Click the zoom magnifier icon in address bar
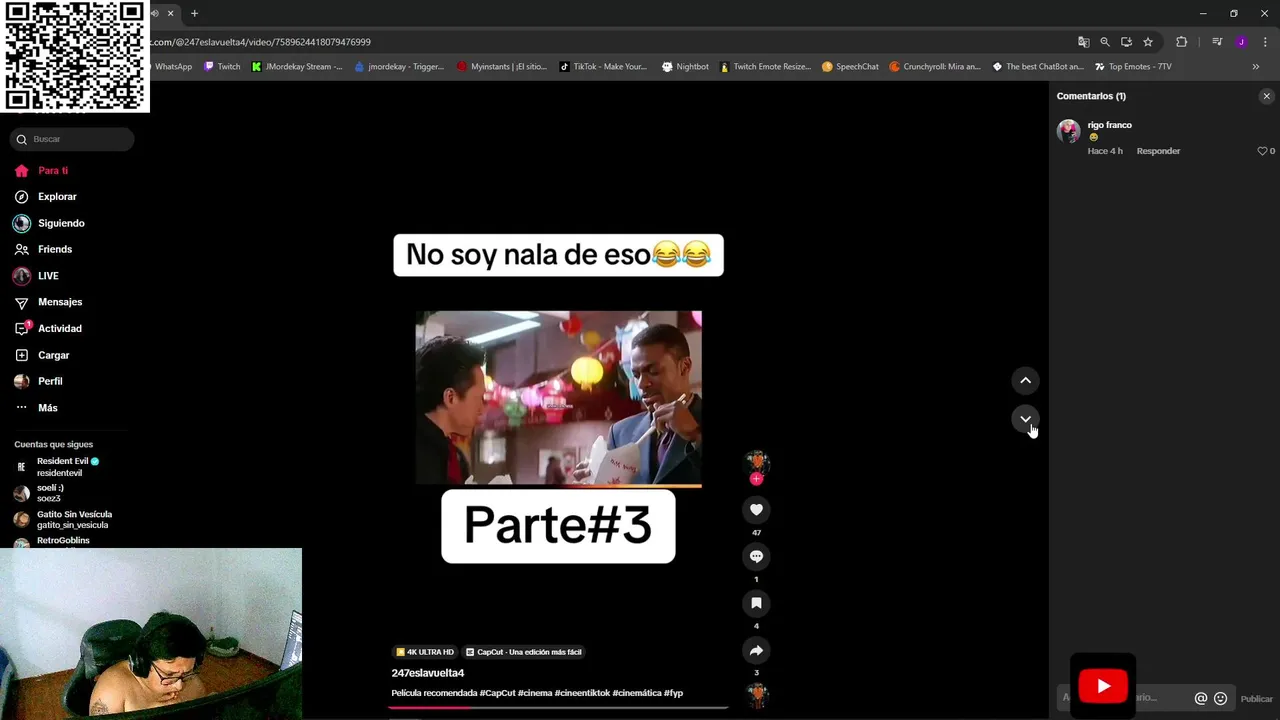Viewport: 1280px width, 720px height. pos(1105,42)
